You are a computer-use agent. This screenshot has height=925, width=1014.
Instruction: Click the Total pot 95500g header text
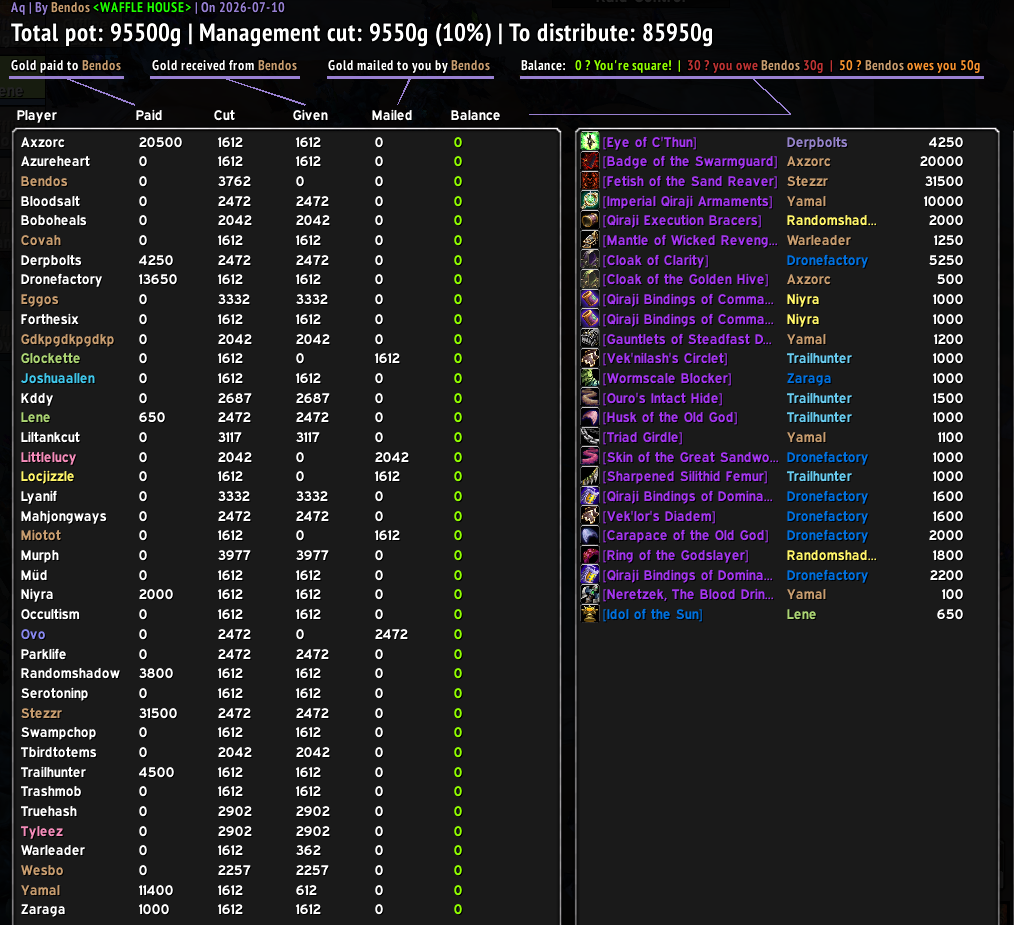[96, 33]
